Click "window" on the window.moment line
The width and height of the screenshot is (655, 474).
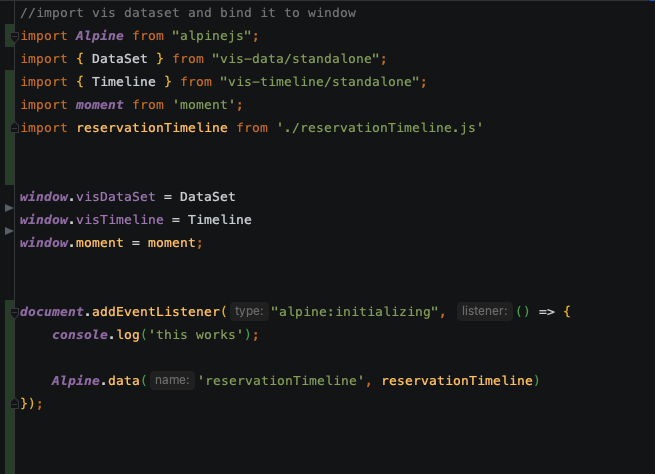44,243
